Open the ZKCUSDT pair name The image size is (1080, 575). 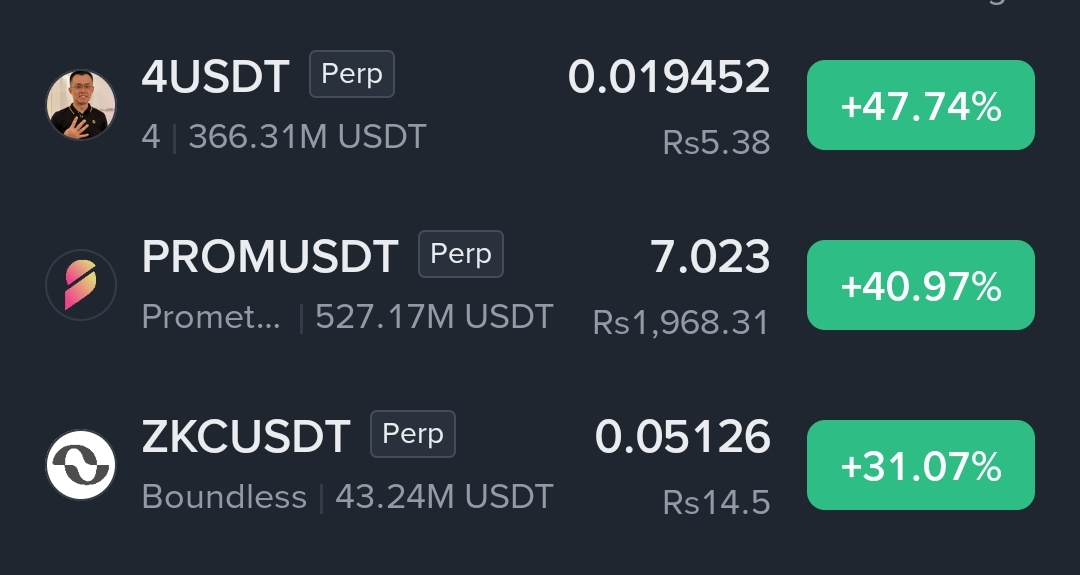click(x=246, y=437)
